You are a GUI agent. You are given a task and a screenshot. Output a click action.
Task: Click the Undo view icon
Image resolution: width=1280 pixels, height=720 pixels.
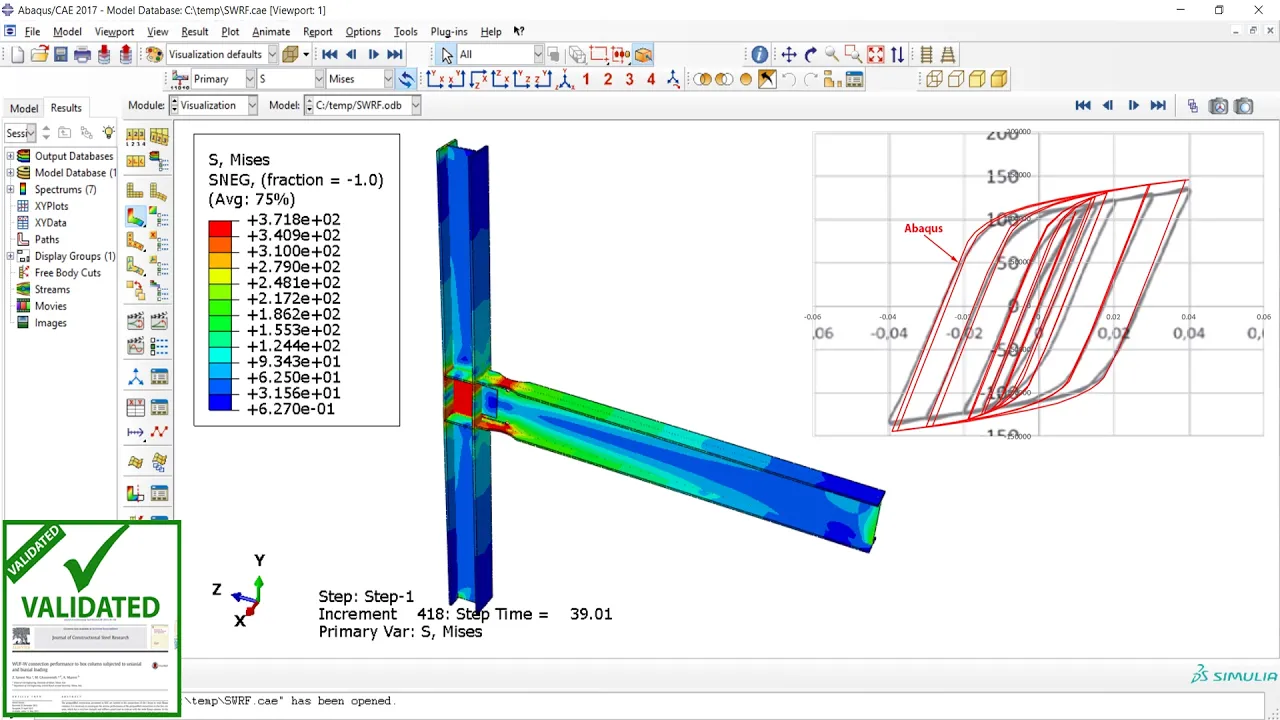pyautogui.click(x=790, y=79)
